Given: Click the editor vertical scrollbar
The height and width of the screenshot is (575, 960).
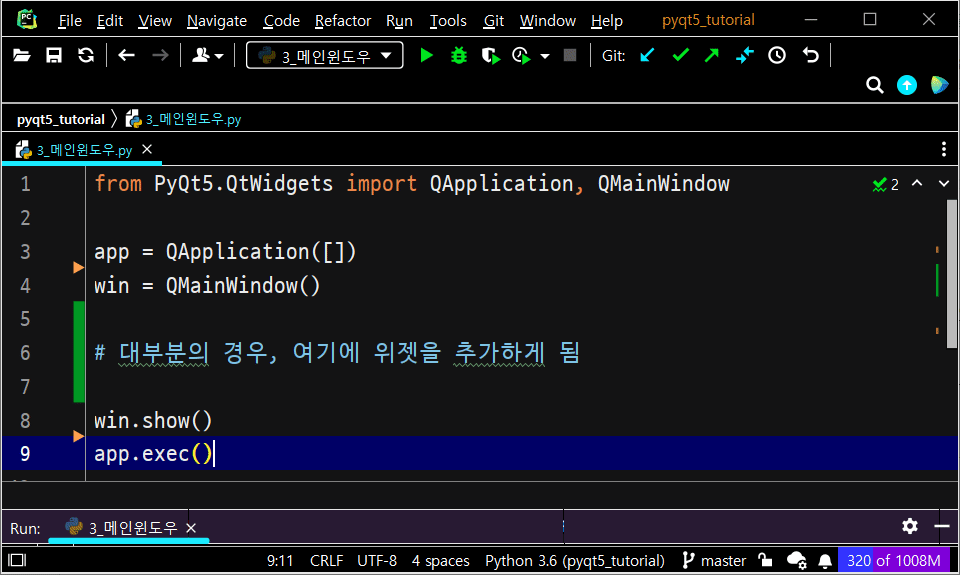Looking at the screenshot, I should point(951,274).
